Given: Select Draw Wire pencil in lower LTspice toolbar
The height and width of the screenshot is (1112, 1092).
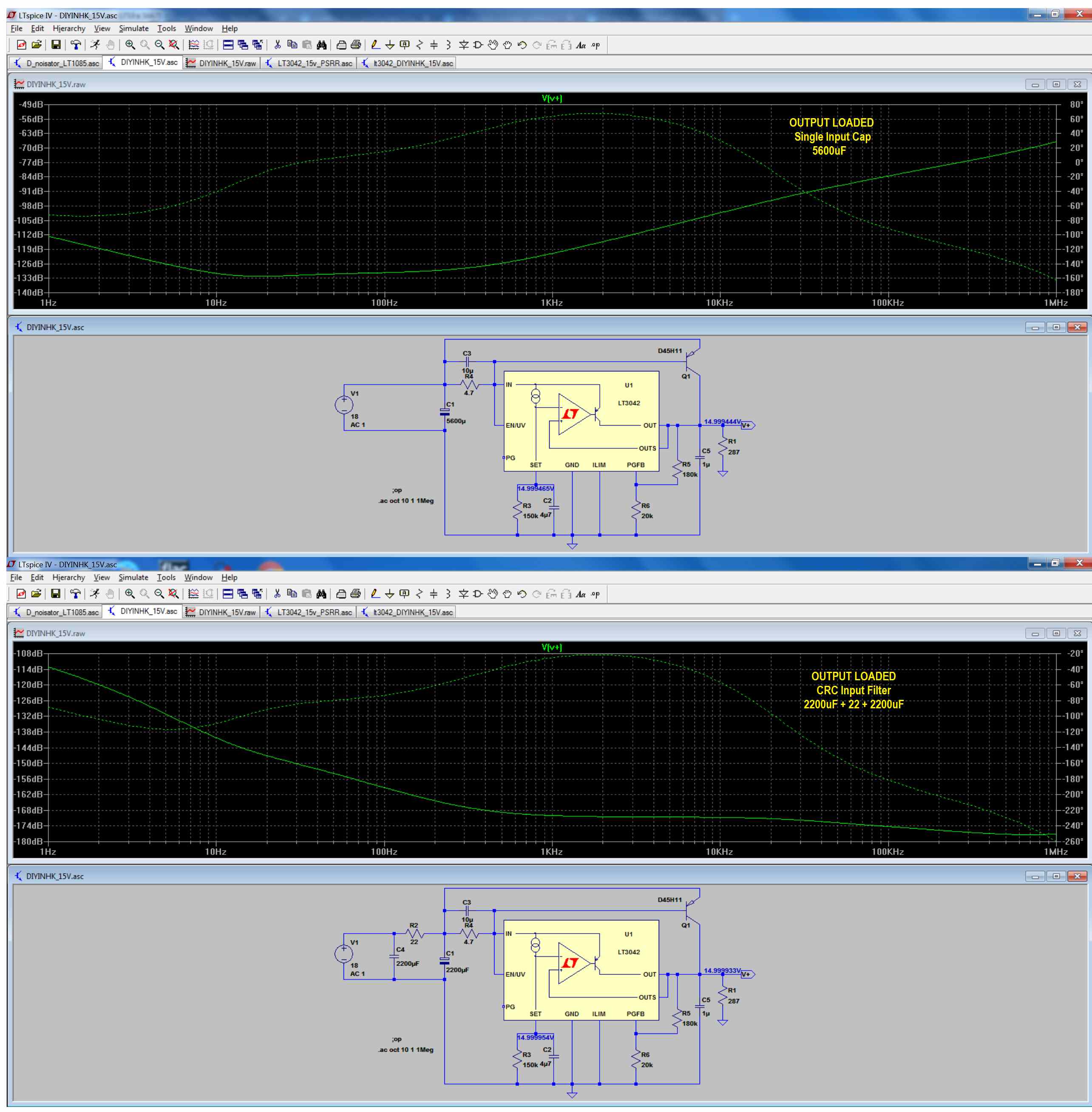Looking at the screenshot, I should coord(375,594).
